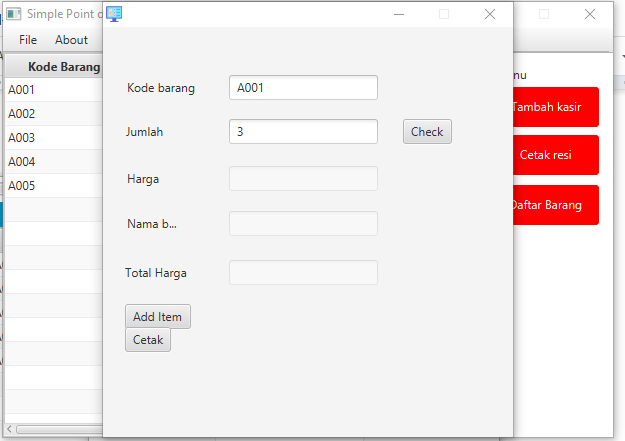Click the table's horizontal scrollbar left arrow
The height and width of the screenshot is (441, 625).
(9, 429)
